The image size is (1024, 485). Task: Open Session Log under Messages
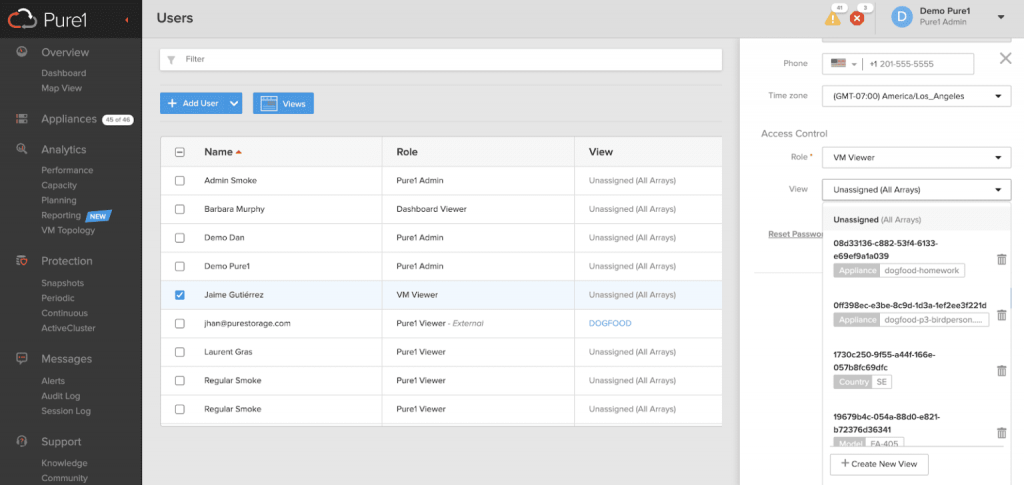66,411
